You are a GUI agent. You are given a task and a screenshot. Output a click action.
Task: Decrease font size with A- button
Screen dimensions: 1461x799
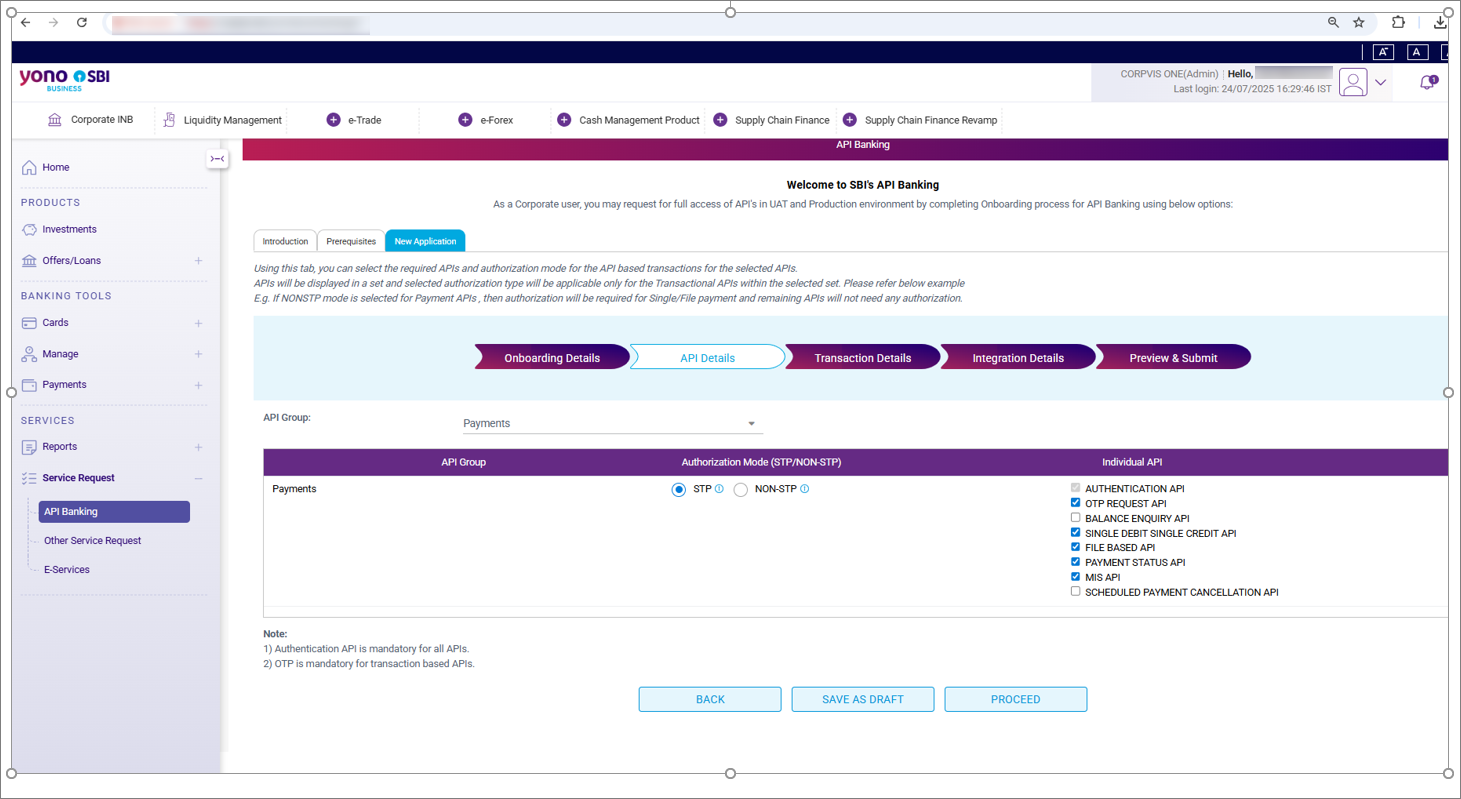click(1383, 52)
